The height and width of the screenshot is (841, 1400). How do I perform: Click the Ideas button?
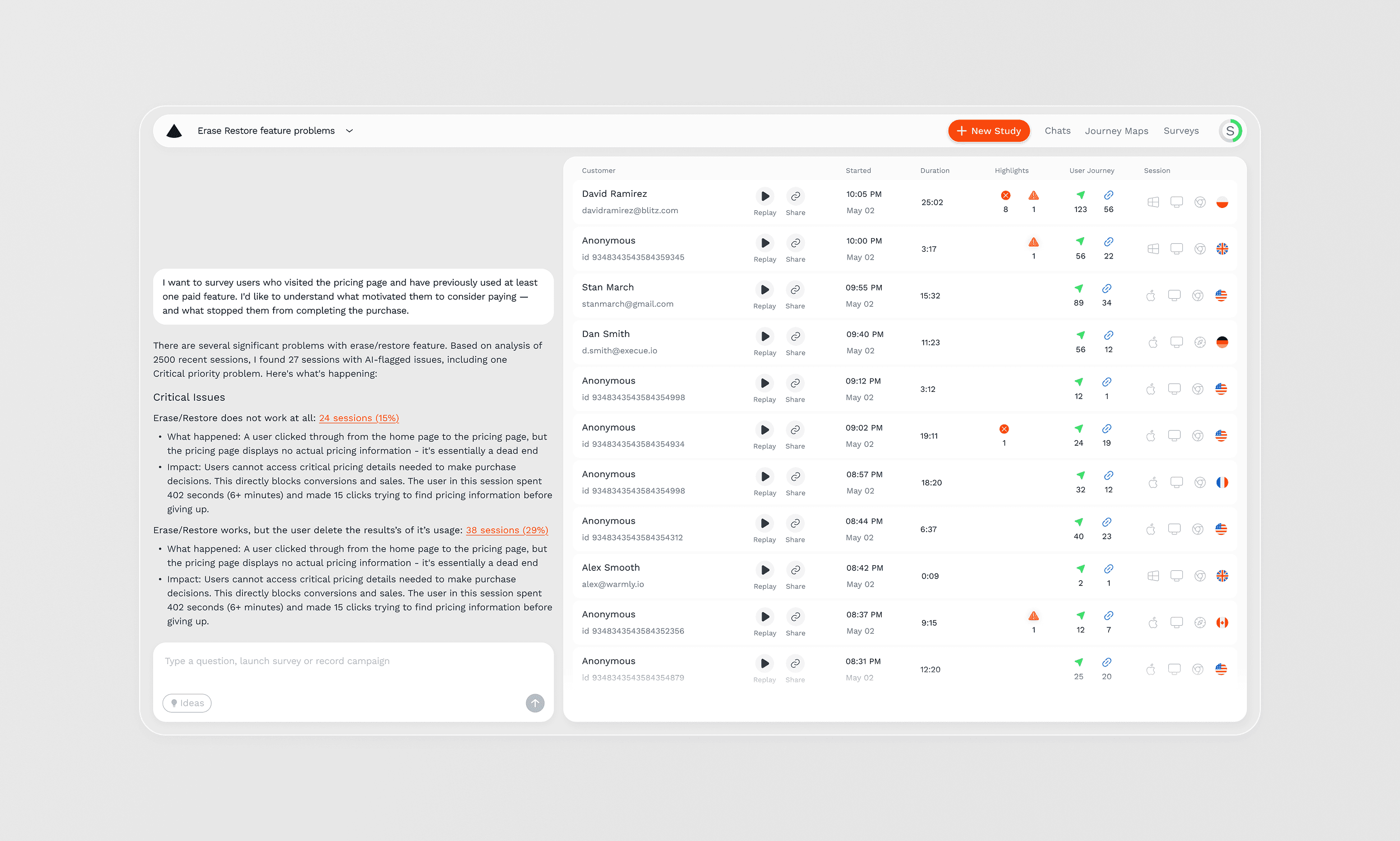tap(187, 703)
